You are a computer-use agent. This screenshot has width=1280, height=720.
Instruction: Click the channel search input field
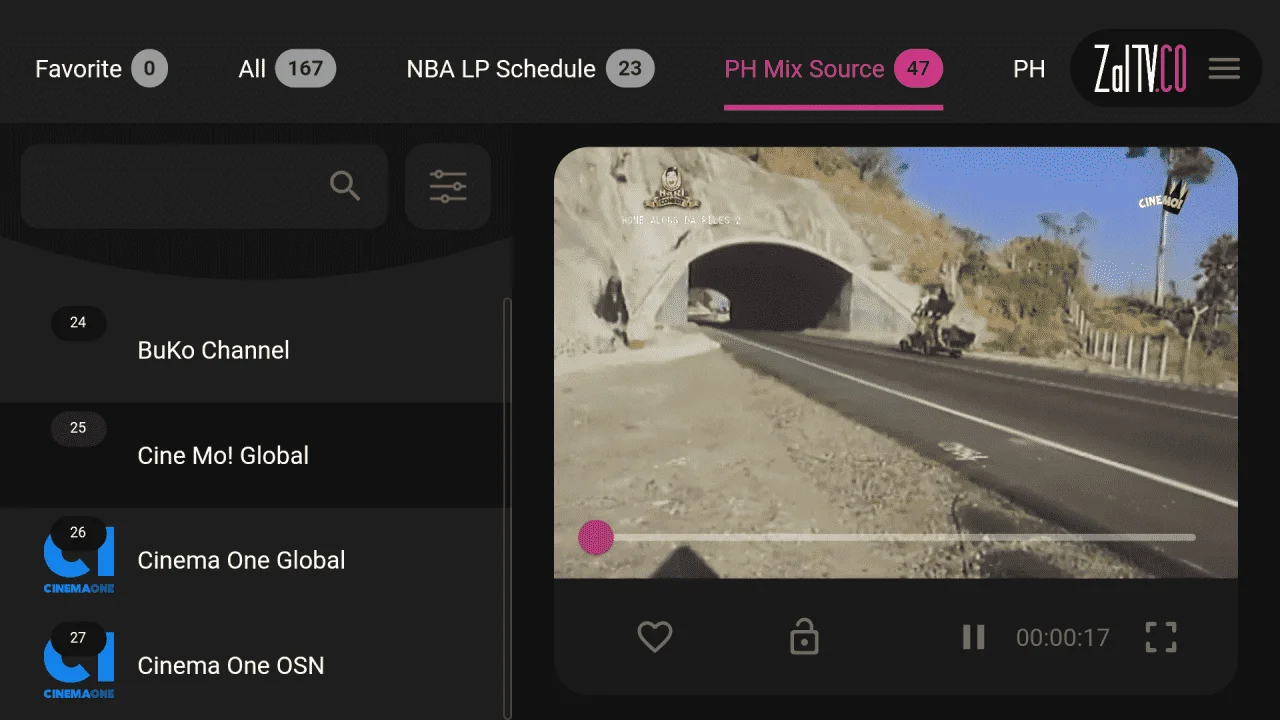[x=204, y=186]
